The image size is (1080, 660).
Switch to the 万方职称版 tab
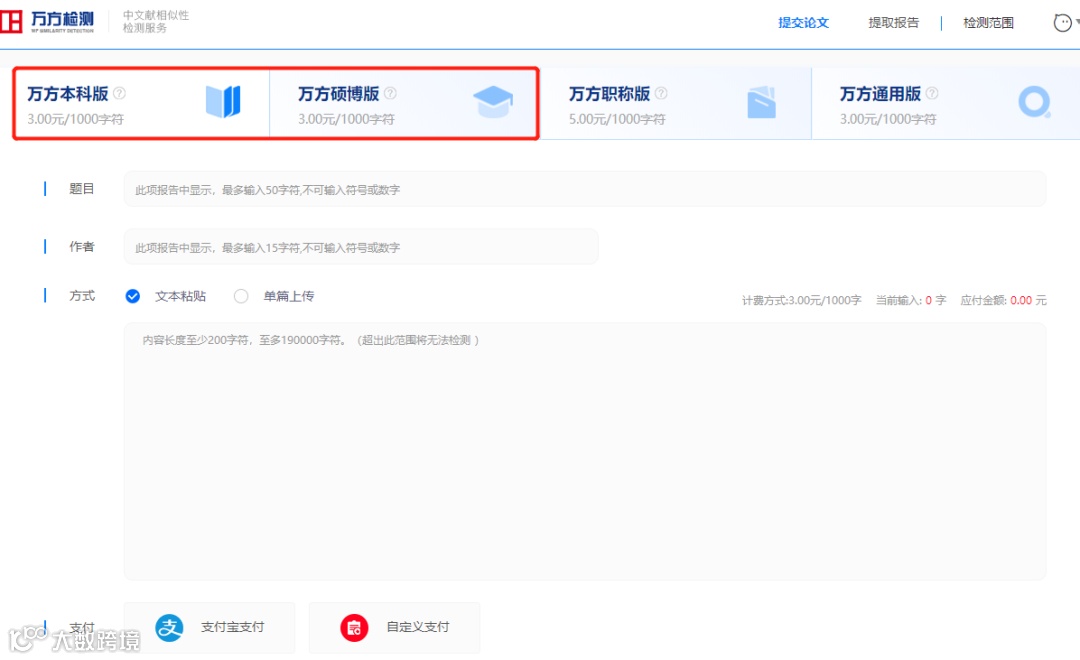676,103
